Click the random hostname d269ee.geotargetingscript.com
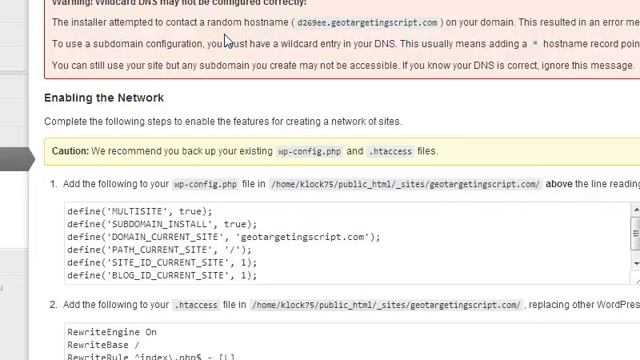Viewport: 640px width, 360px height. [367, 23]
